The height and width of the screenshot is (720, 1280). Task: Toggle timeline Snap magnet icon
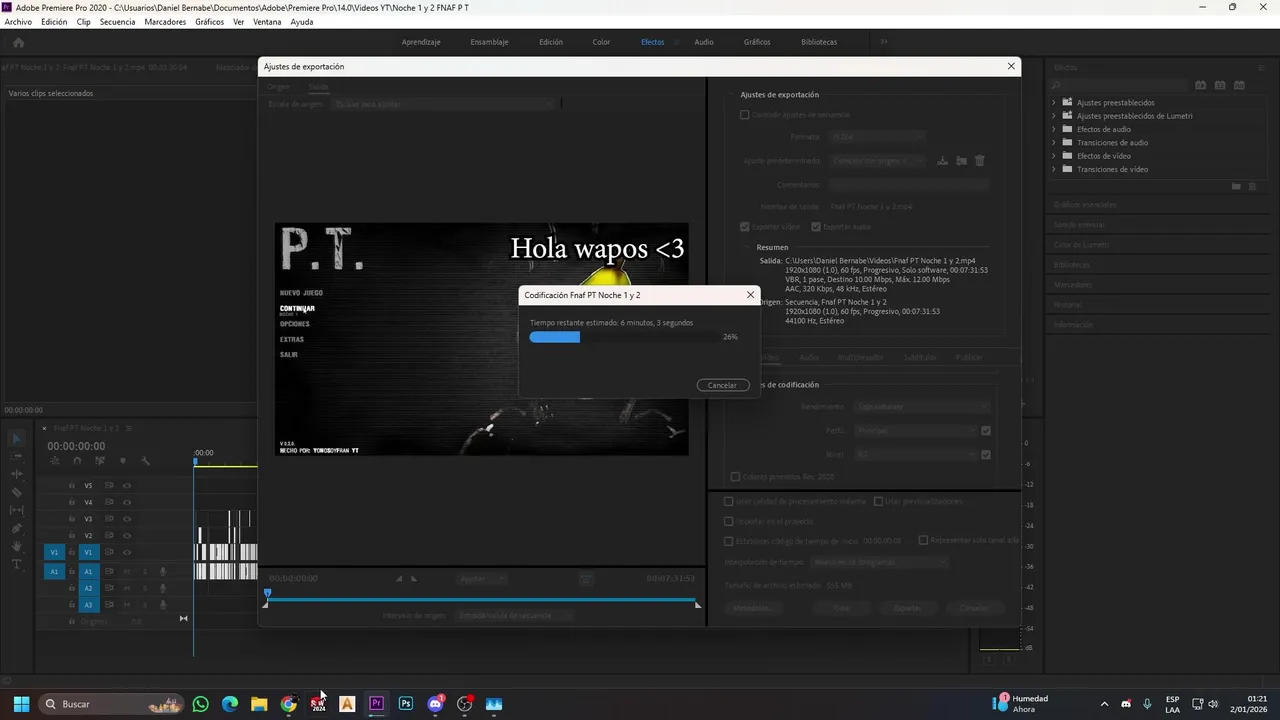coord(77,460)
